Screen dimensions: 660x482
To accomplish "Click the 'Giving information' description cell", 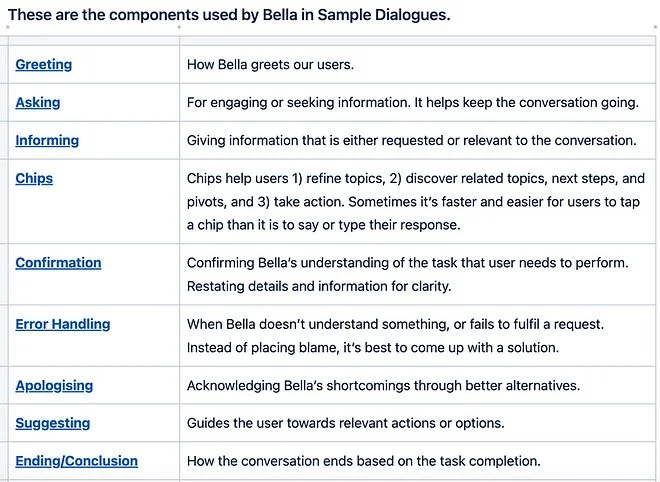I will point(411,141).
